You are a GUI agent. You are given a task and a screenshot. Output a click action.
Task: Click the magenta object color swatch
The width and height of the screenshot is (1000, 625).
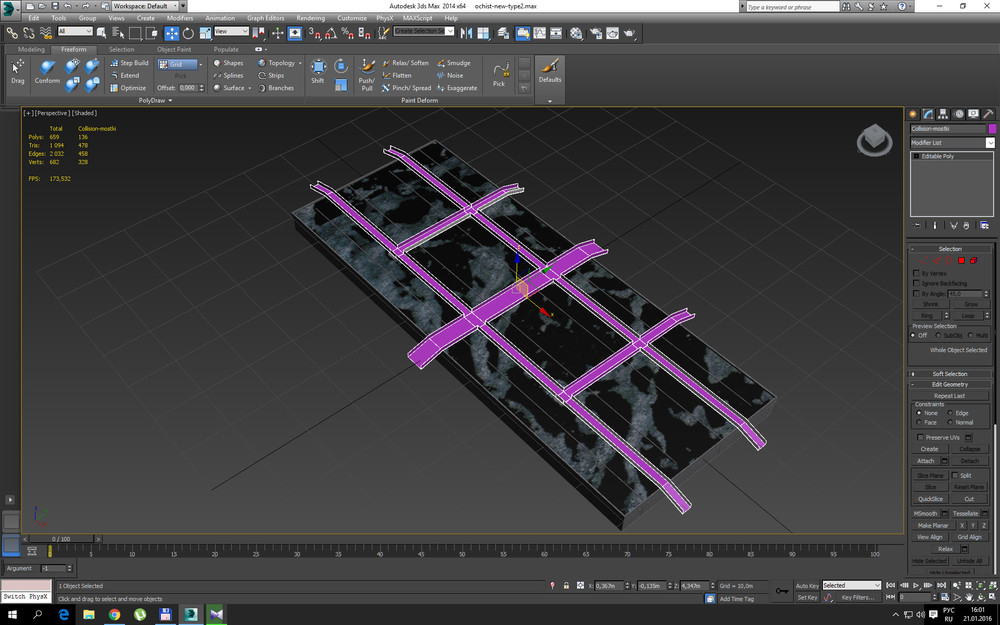[992, 129]
